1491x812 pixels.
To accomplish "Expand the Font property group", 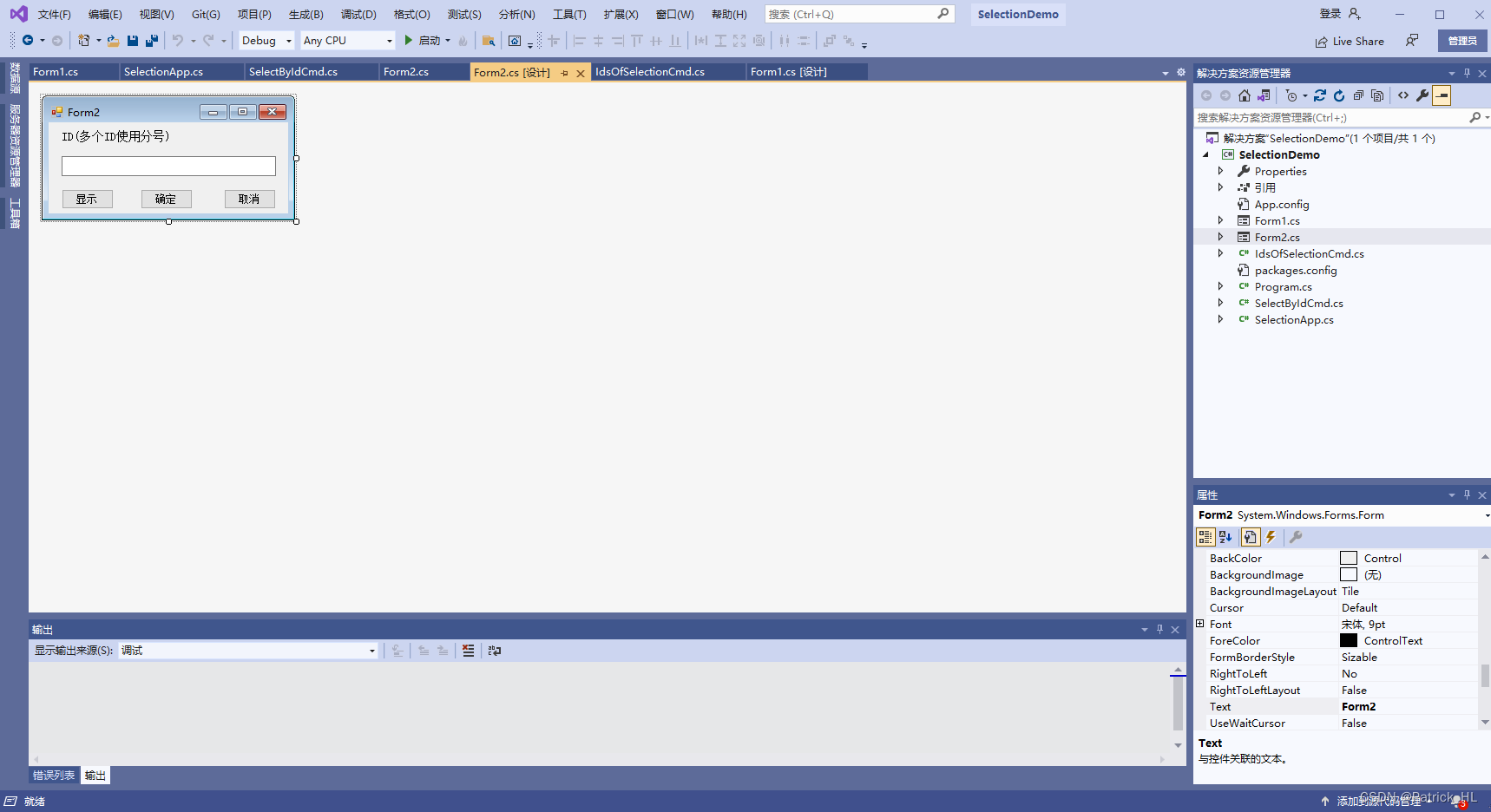I will [1200, 624].
